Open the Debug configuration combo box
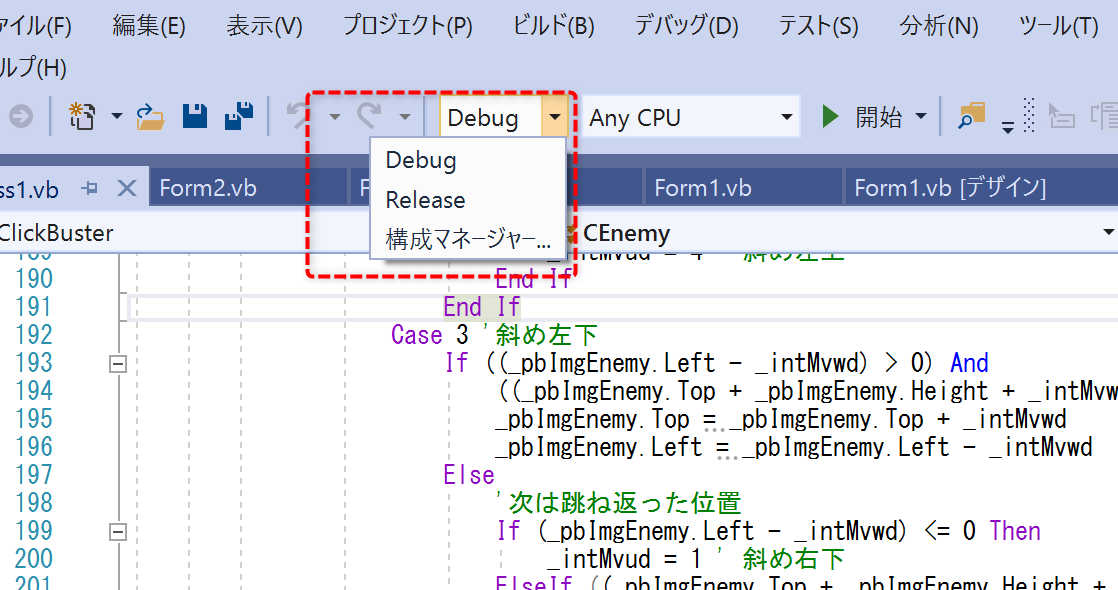This screenshot has width=1118, height=590. [503, 117]
